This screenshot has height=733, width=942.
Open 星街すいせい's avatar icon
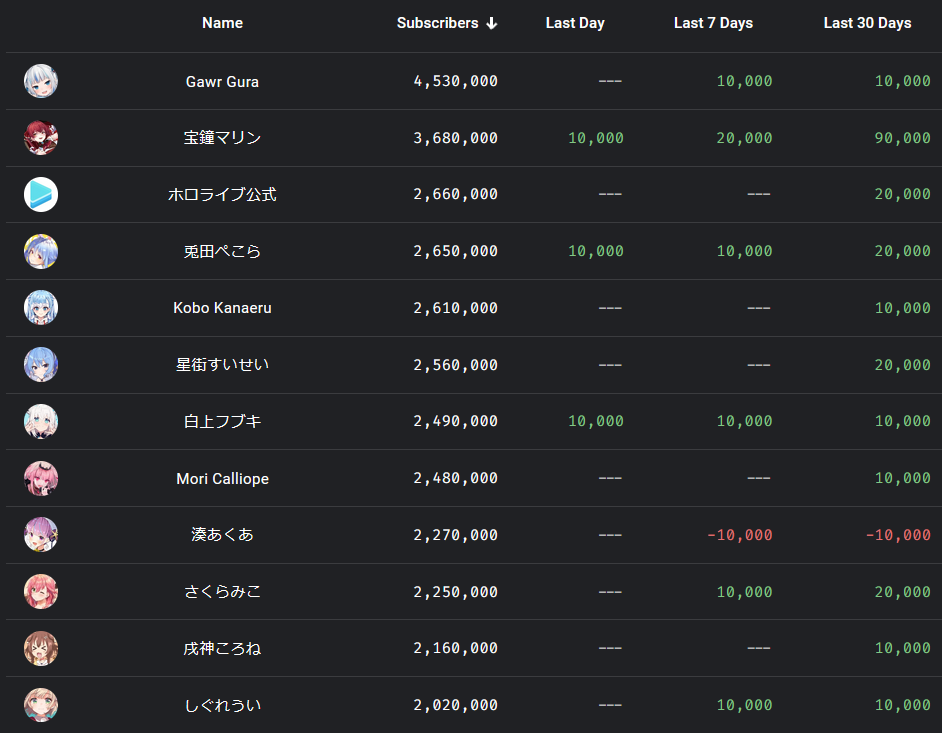41,365
